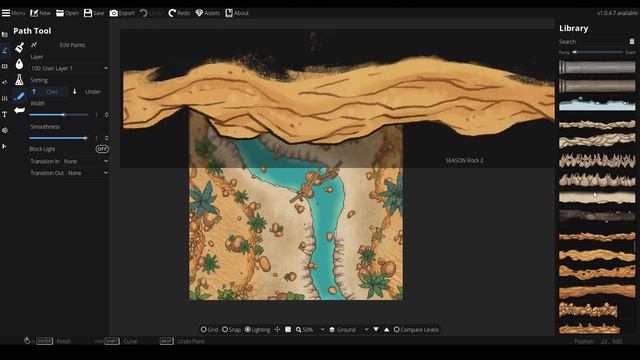Open the hamburger Menu
The image size is (640, 360).
coord(13,13)
